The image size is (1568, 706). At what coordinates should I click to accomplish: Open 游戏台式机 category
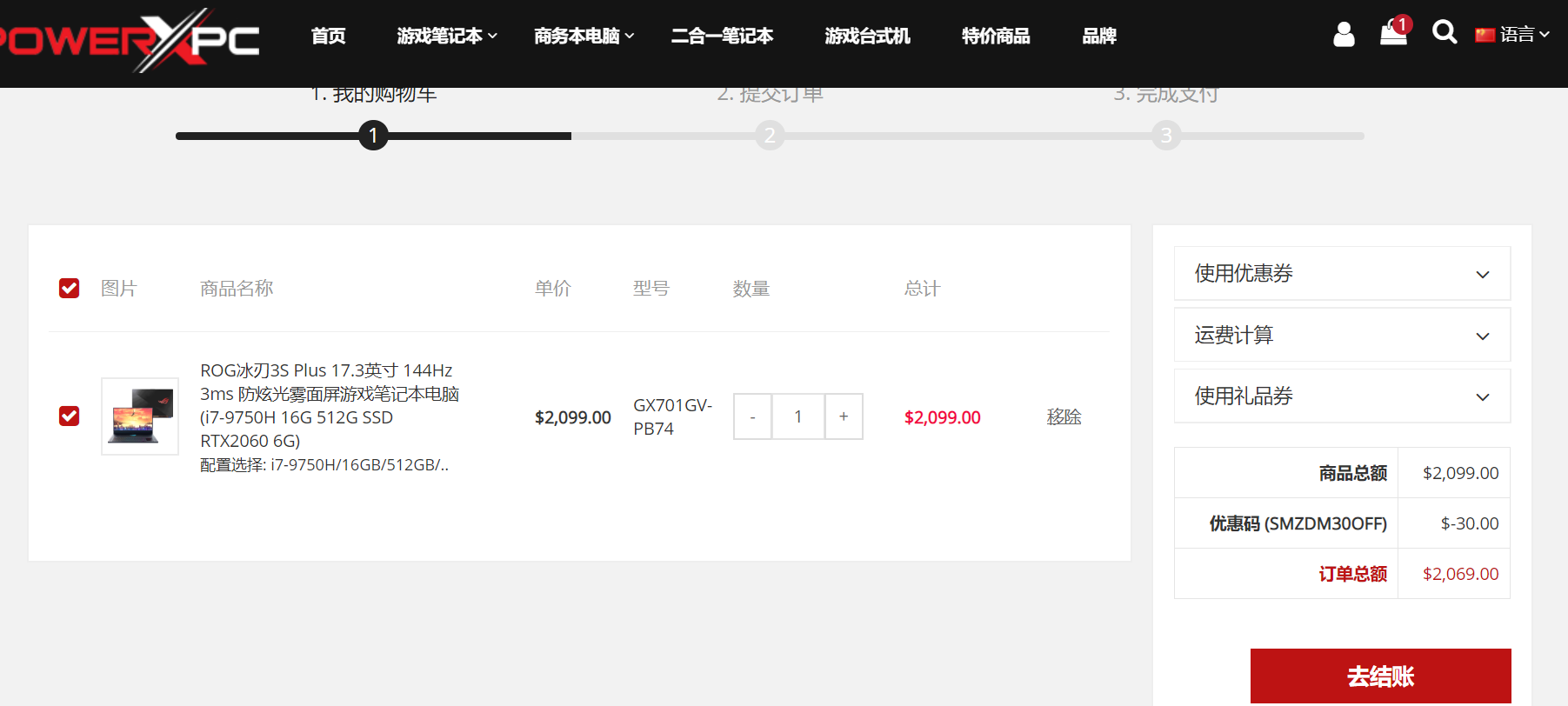[x=867, y=36]
